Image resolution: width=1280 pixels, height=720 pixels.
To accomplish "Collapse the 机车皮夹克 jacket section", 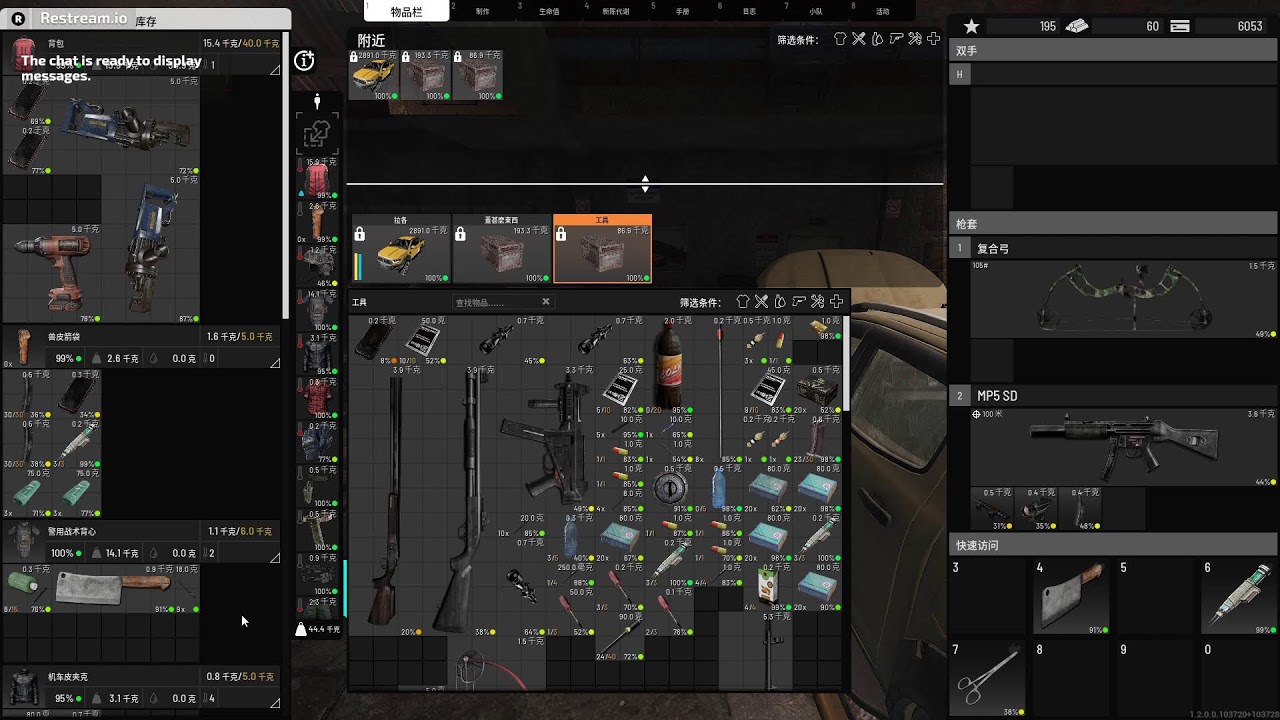I will 275,703.
